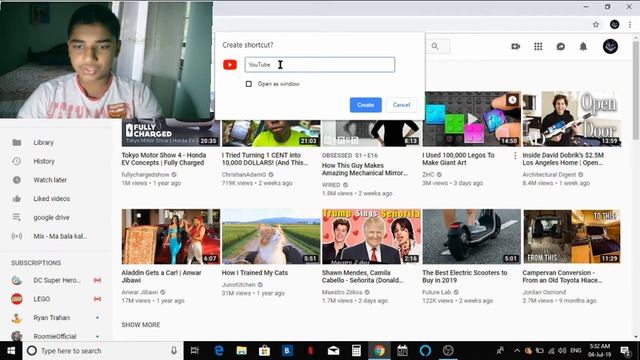Open the Cortana circle app on taskbar

[425, 351]
